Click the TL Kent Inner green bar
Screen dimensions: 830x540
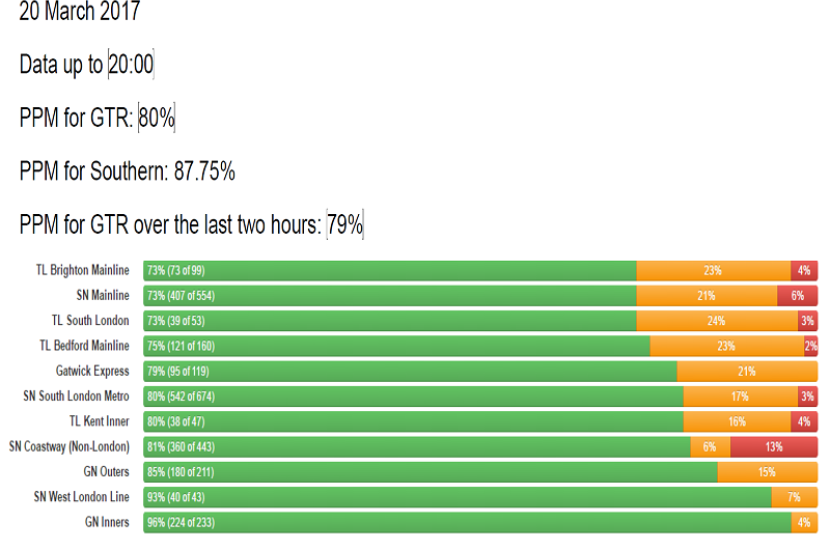click(413, 422)
